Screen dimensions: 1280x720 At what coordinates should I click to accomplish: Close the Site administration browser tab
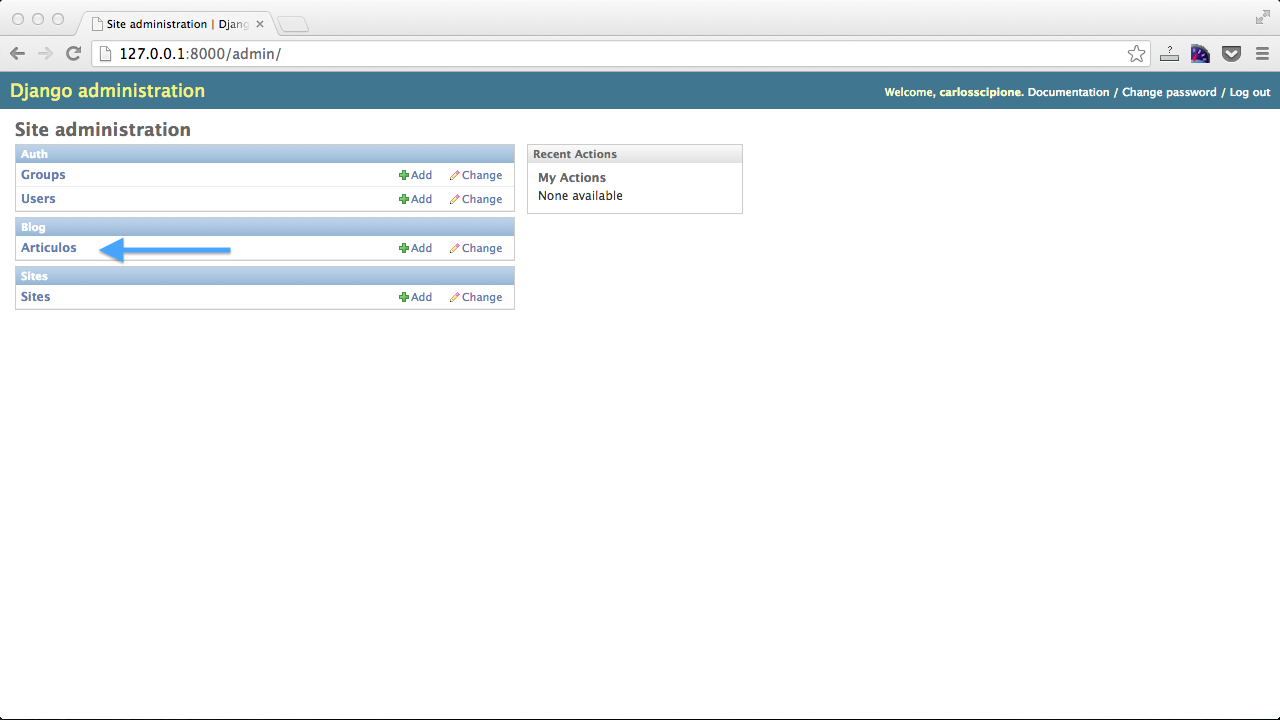click(260, 23)
